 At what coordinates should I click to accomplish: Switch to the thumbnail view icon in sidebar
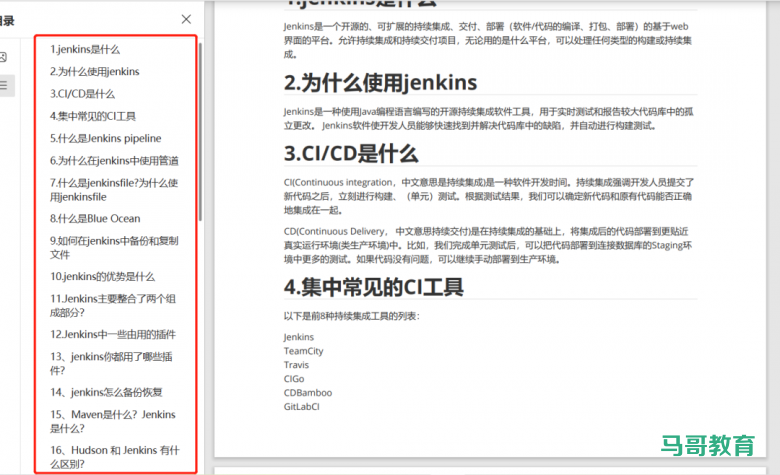pyautogui.click(x=4, y=57)
